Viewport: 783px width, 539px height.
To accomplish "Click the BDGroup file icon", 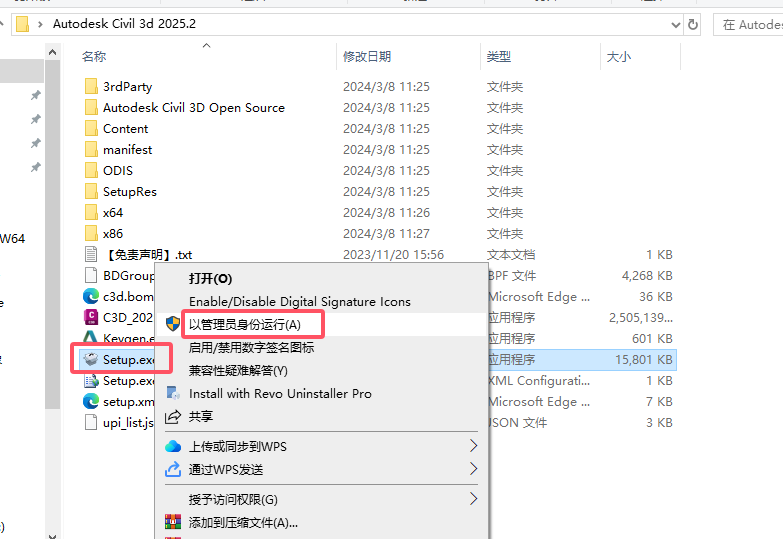I will (91, 275).
